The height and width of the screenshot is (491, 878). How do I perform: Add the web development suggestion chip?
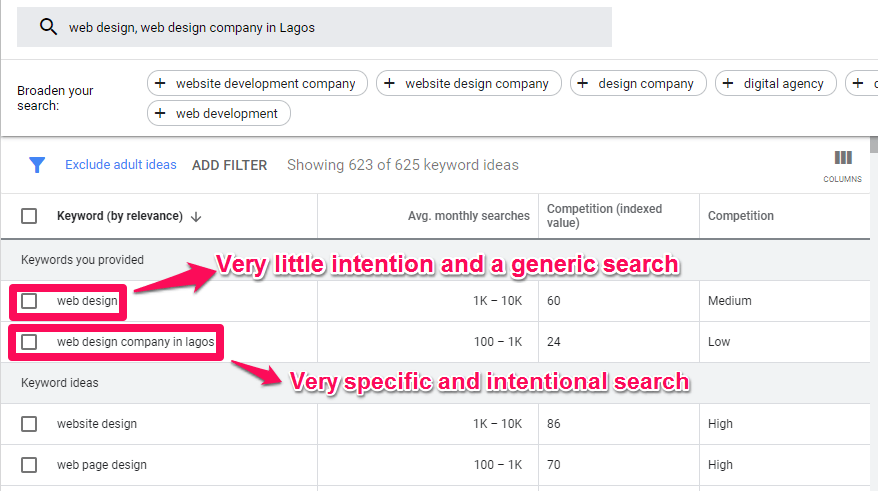pyautogui.click(x=218, y=114)
